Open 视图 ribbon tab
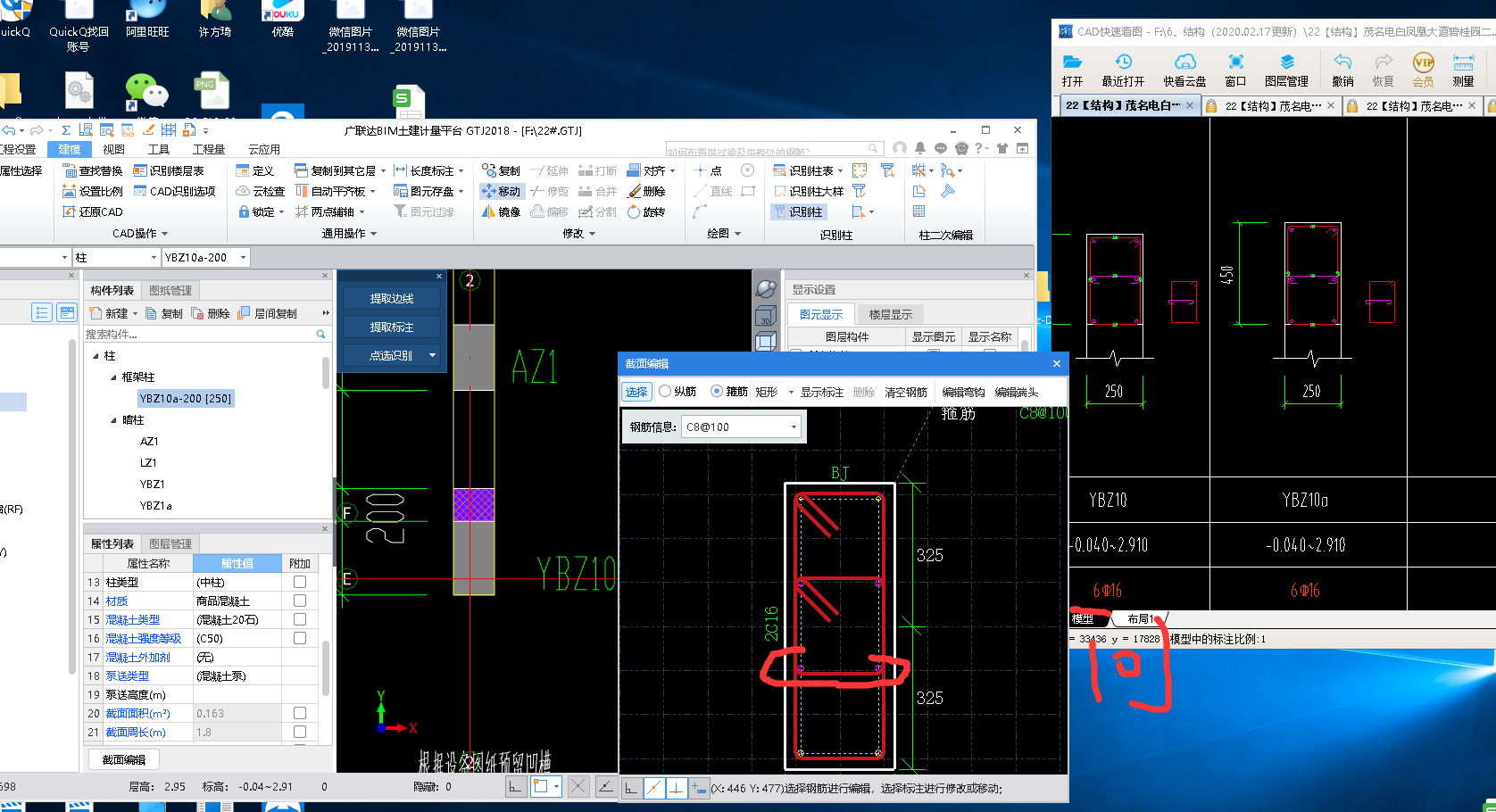This screenshot has height=812, width=1496. 114,149
